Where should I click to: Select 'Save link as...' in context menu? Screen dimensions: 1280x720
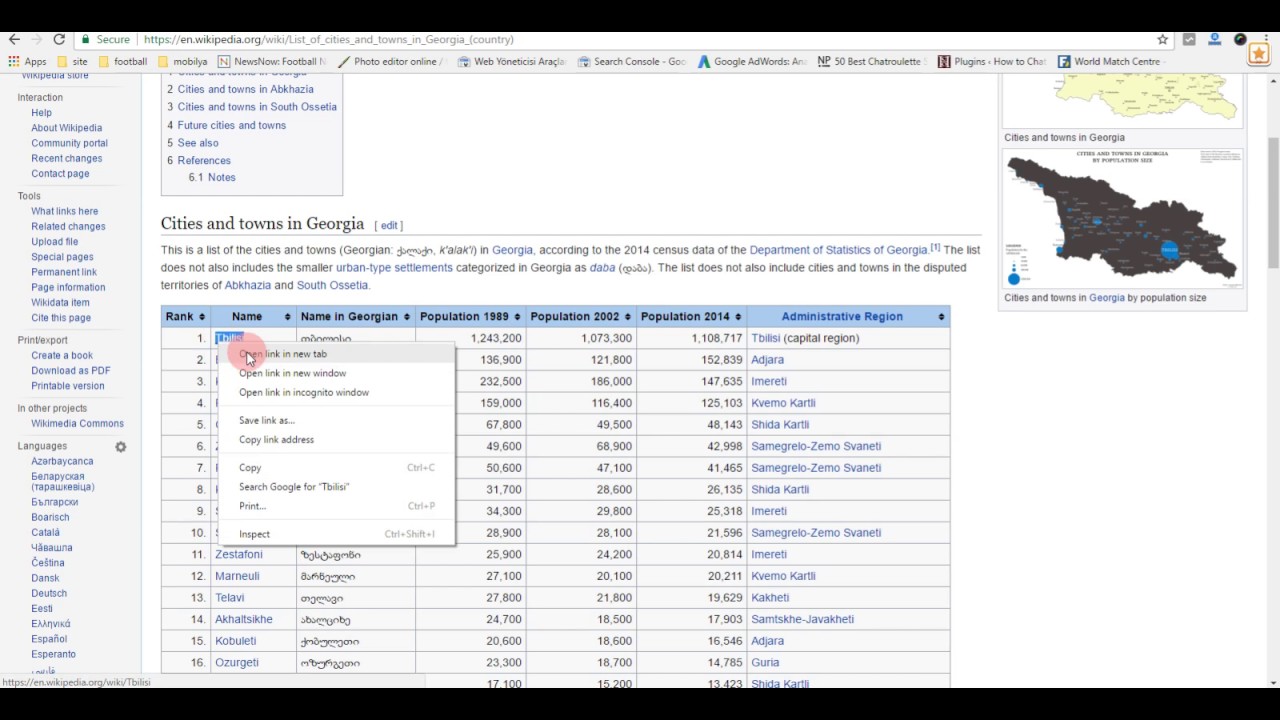click(x=336, y=420)
